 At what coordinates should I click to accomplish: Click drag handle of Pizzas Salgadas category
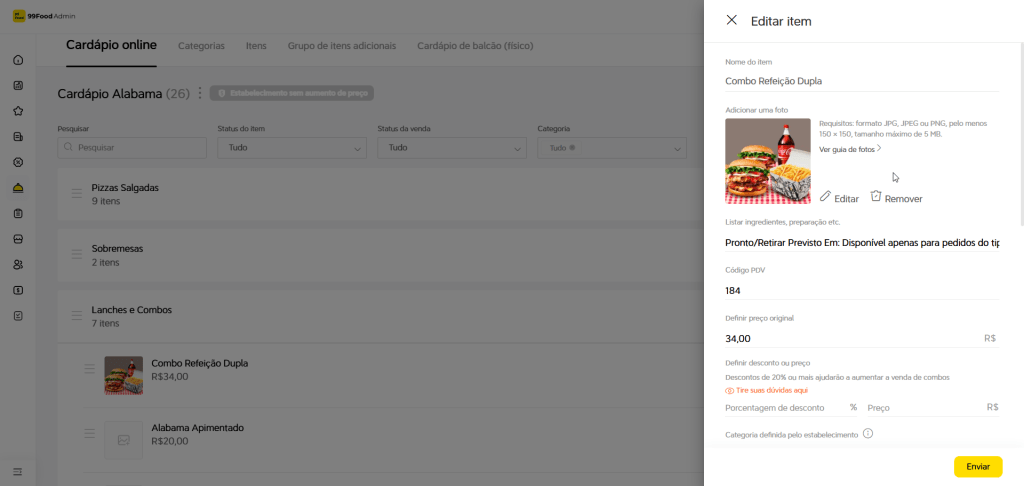point(77,194)
